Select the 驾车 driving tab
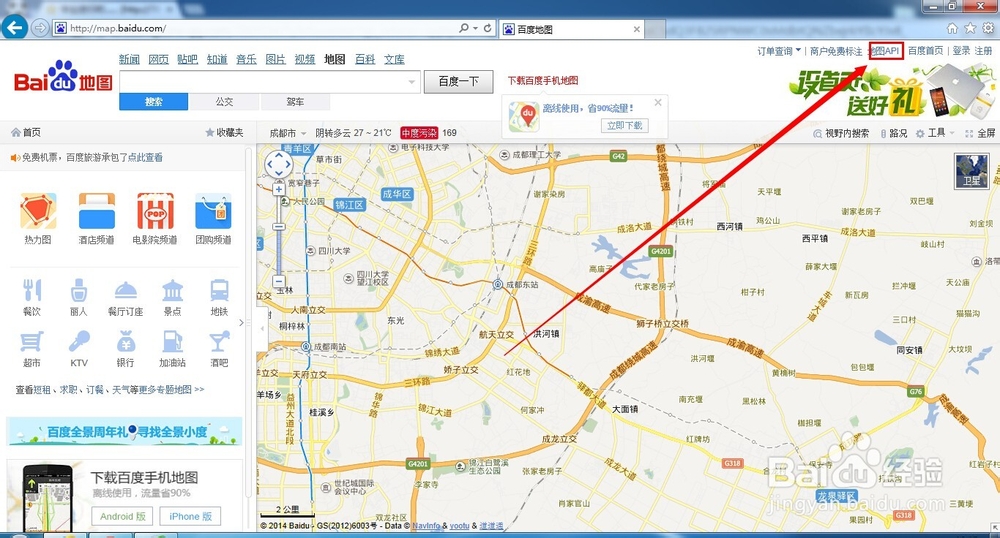Image resolution: width=1000 pixels, height=538 pixels. [295, 101]
